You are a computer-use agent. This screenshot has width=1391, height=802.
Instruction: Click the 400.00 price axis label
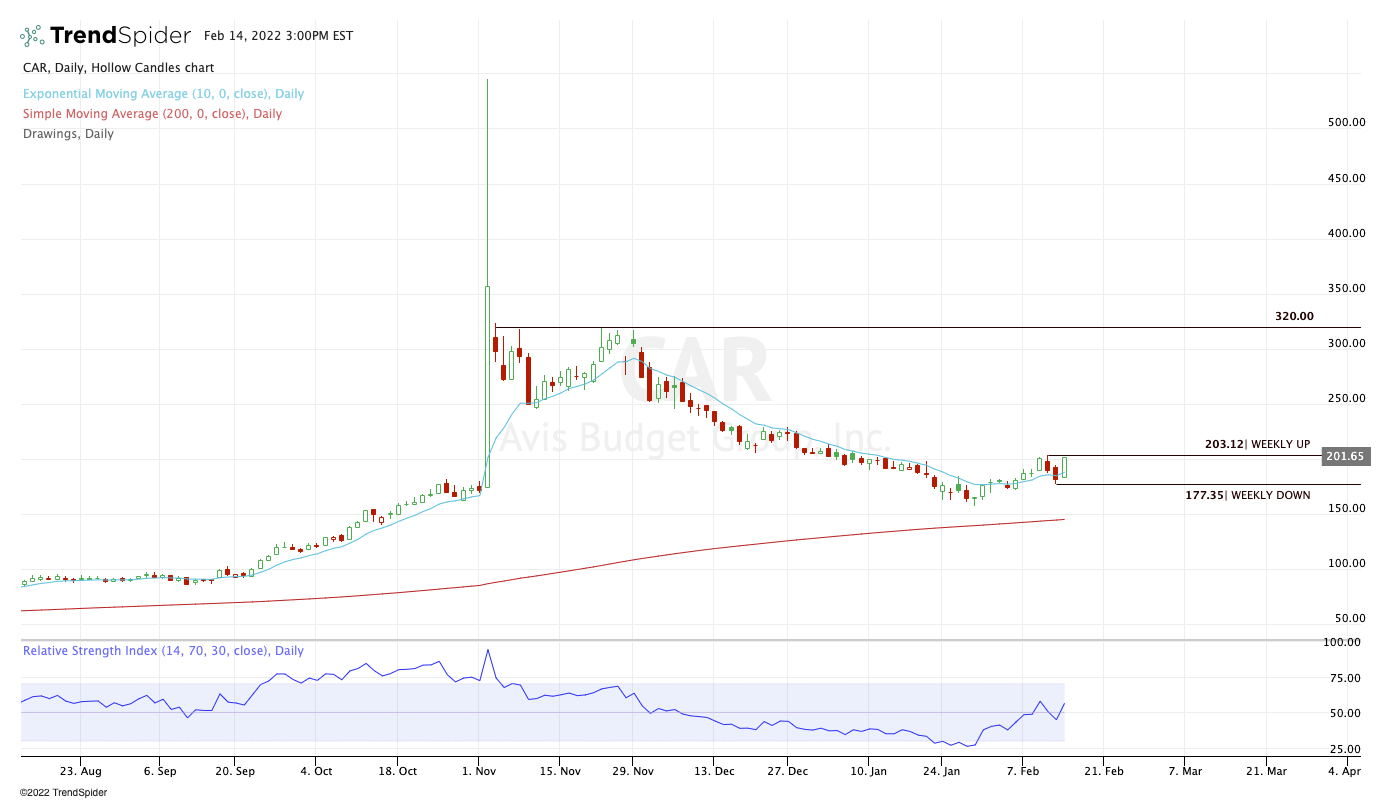[x=1347, y=233]
